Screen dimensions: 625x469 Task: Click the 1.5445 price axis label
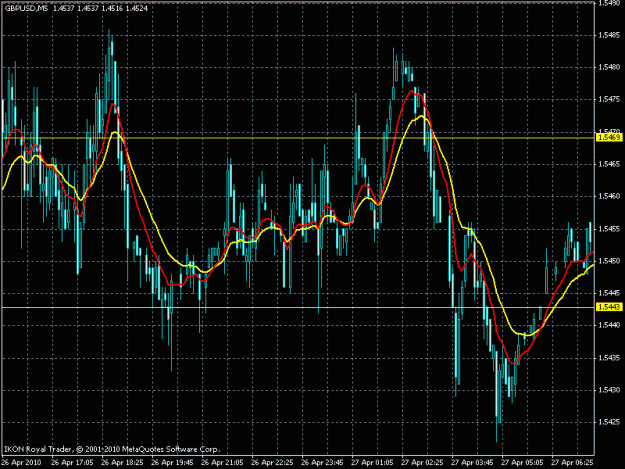(x=609, y=293)
